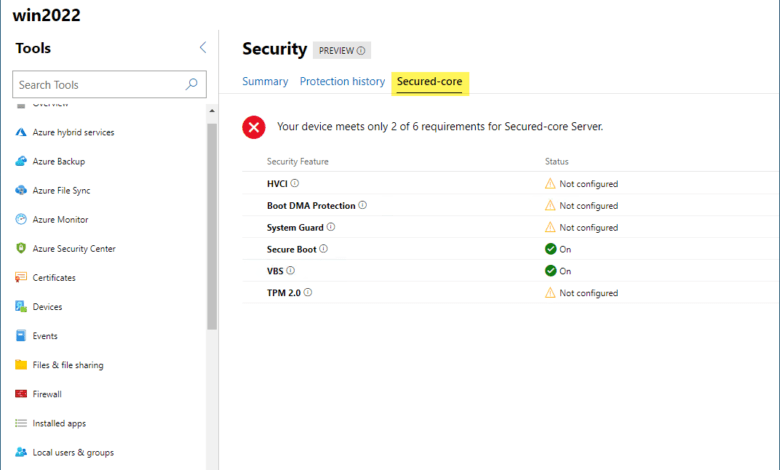This screenshot has width=780, height=470.
Task: Open Events tool label
Action: click(45, 336)
